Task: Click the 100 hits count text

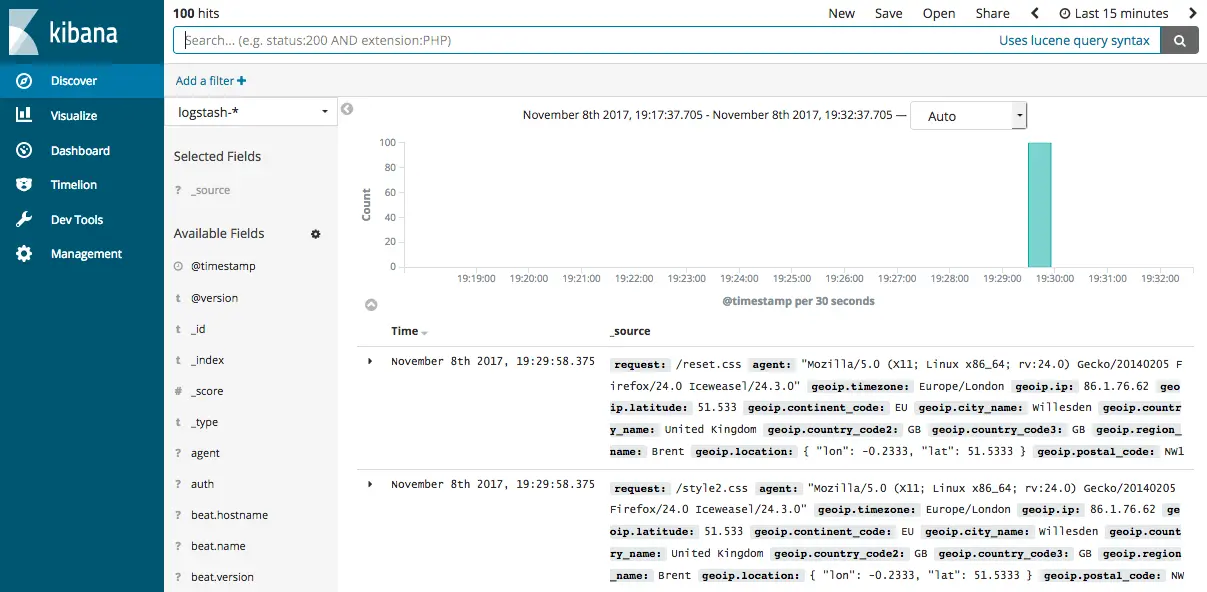Action: [x=196, y=13]
